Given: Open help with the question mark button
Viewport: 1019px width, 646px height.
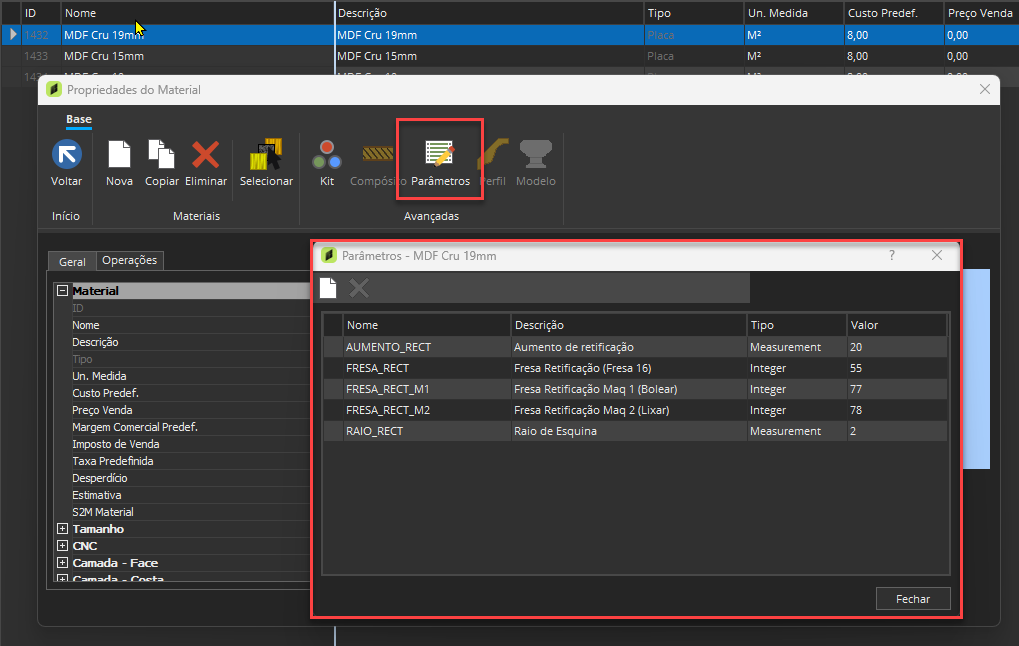Looking at the screenshot, I should coord(892,255).
